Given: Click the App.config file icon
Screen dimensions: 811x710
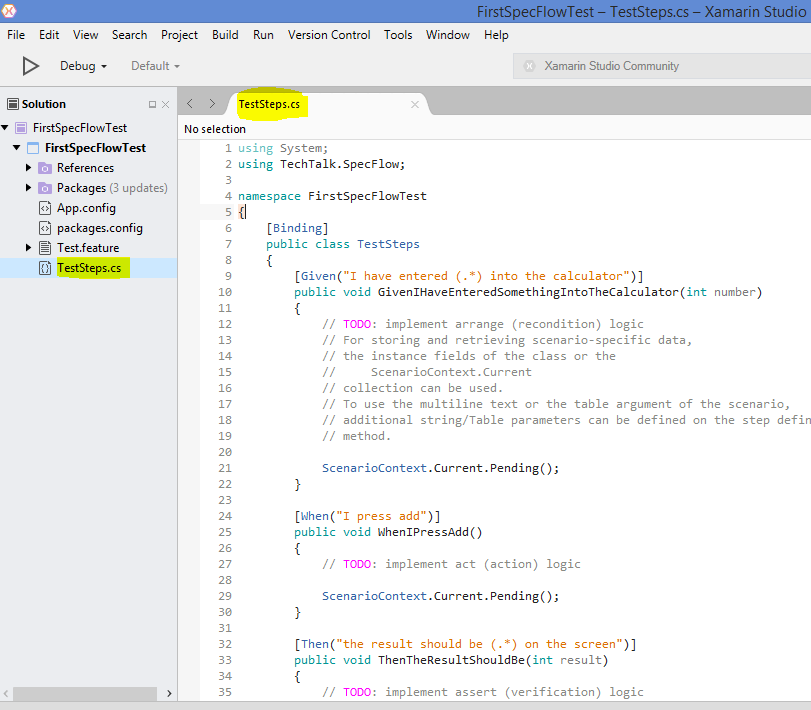Looking at the screenshot, I should (44, 208).
